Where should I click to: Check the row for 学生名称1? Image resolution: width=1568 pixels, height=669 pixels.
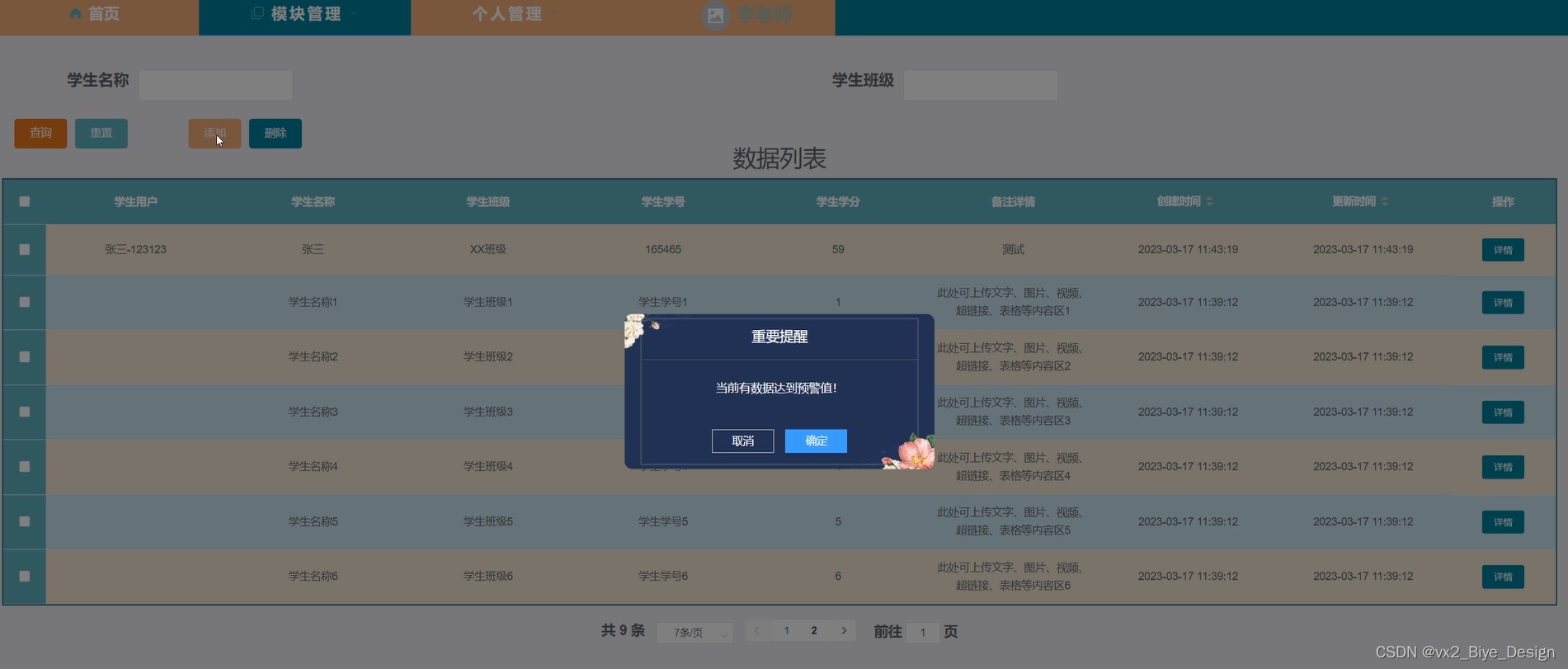tap(25, 302)
